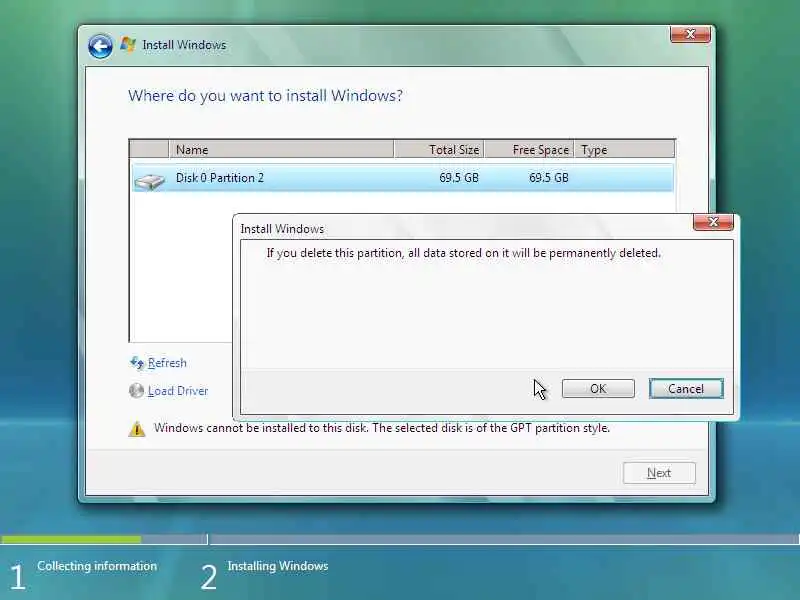Click the 'Where do you want to install Windows?' heading
The width and height of the screenshot is (800, 600).
pos(265,95)
